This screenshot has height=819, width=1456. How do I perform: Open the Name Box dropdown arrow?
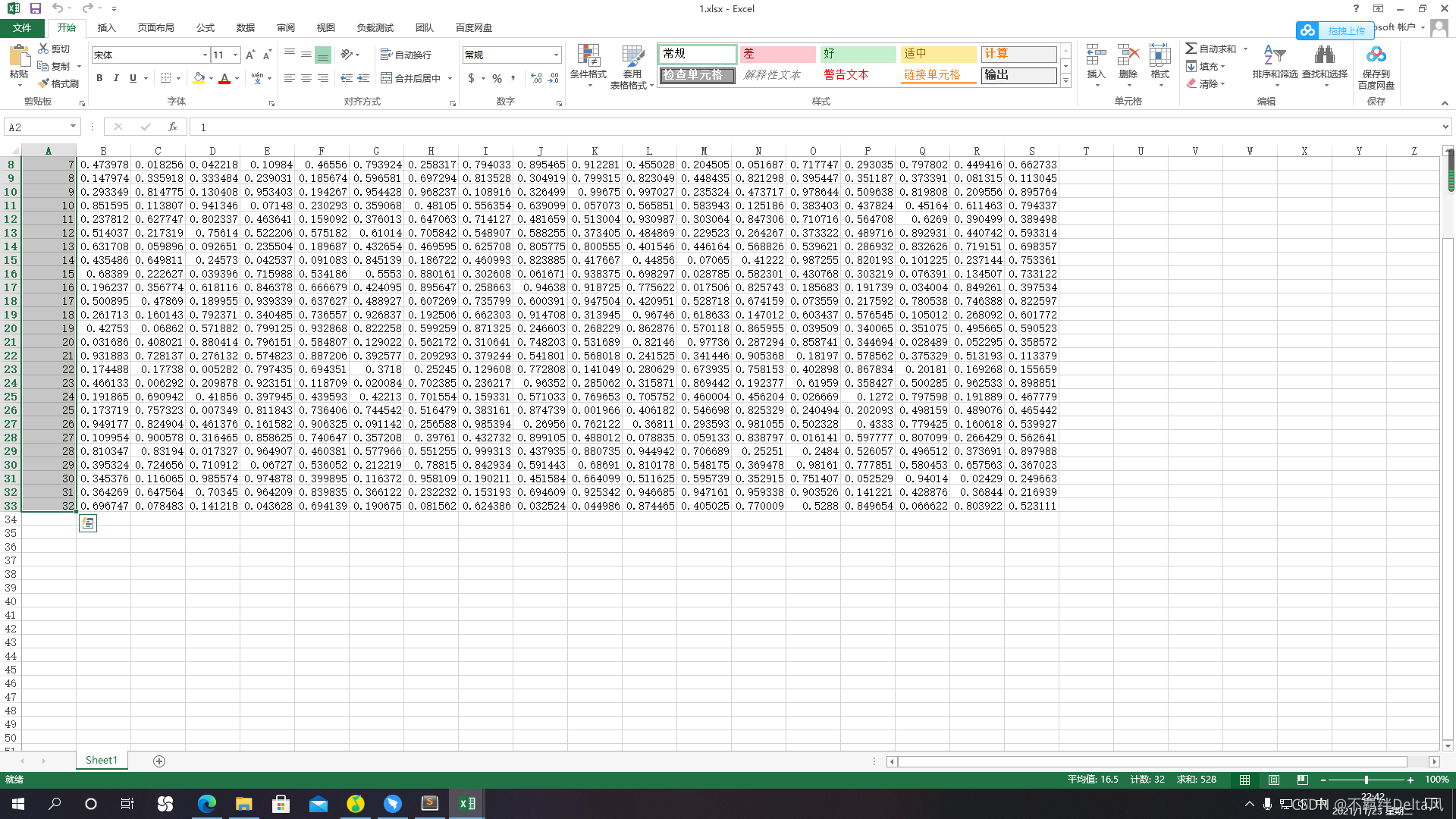(73, 127)
